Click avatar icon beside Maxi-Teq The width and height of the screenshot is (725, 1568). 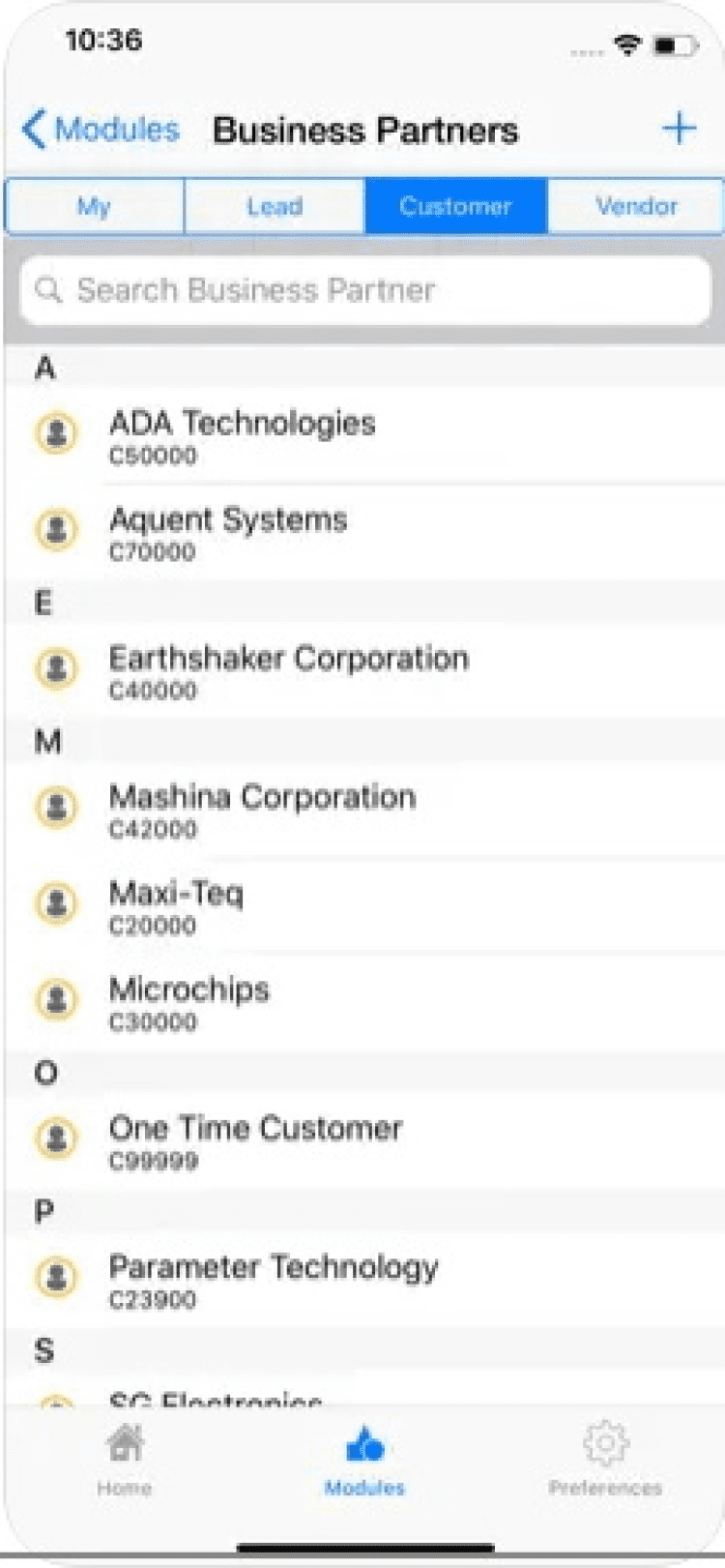pyautogui.click(x=56, y=903)
